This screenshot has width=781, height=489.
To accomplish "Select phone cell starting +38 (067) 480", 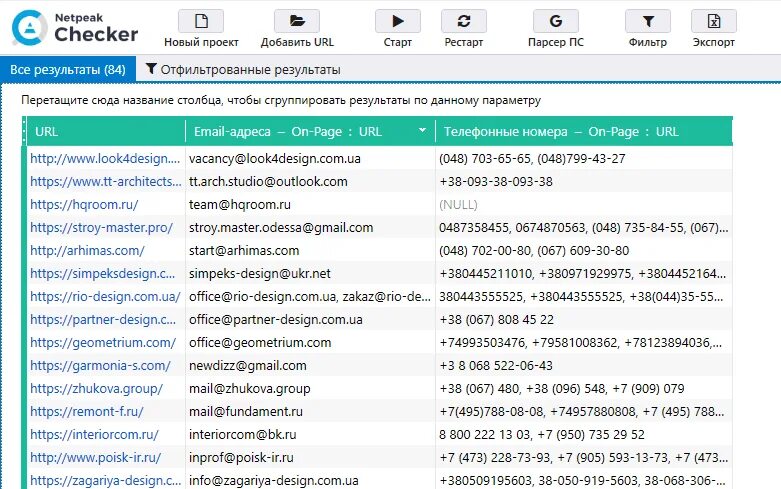I will tap(584, 388).
